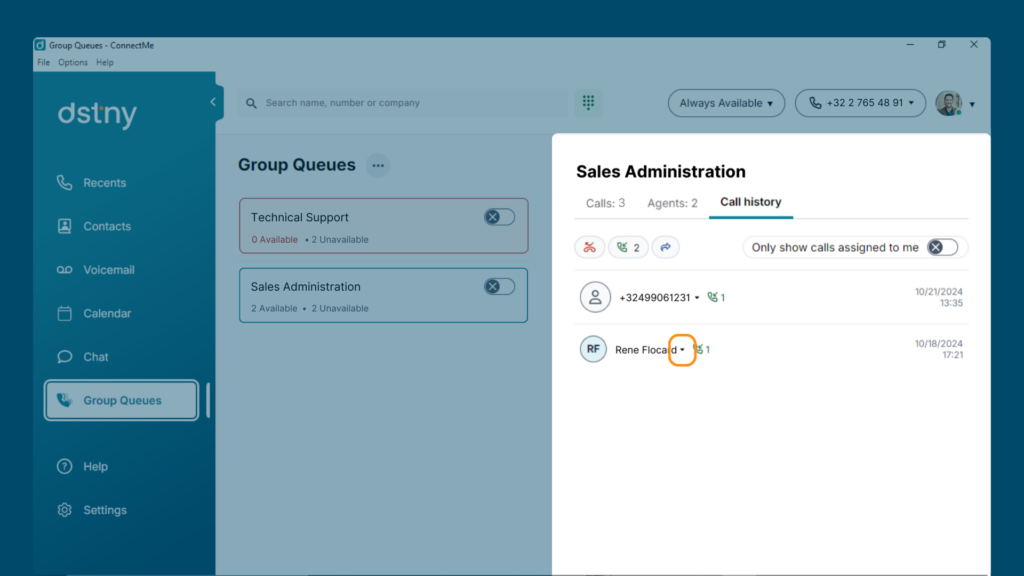The width and height of the screenshot is (1024, 576).
Task: Filter by forwarded calls icon
Action: coord(665,248)
